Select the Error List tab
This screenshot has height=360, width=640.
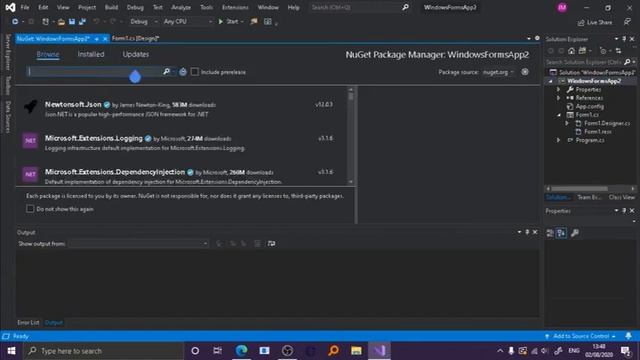pos(28,322)
